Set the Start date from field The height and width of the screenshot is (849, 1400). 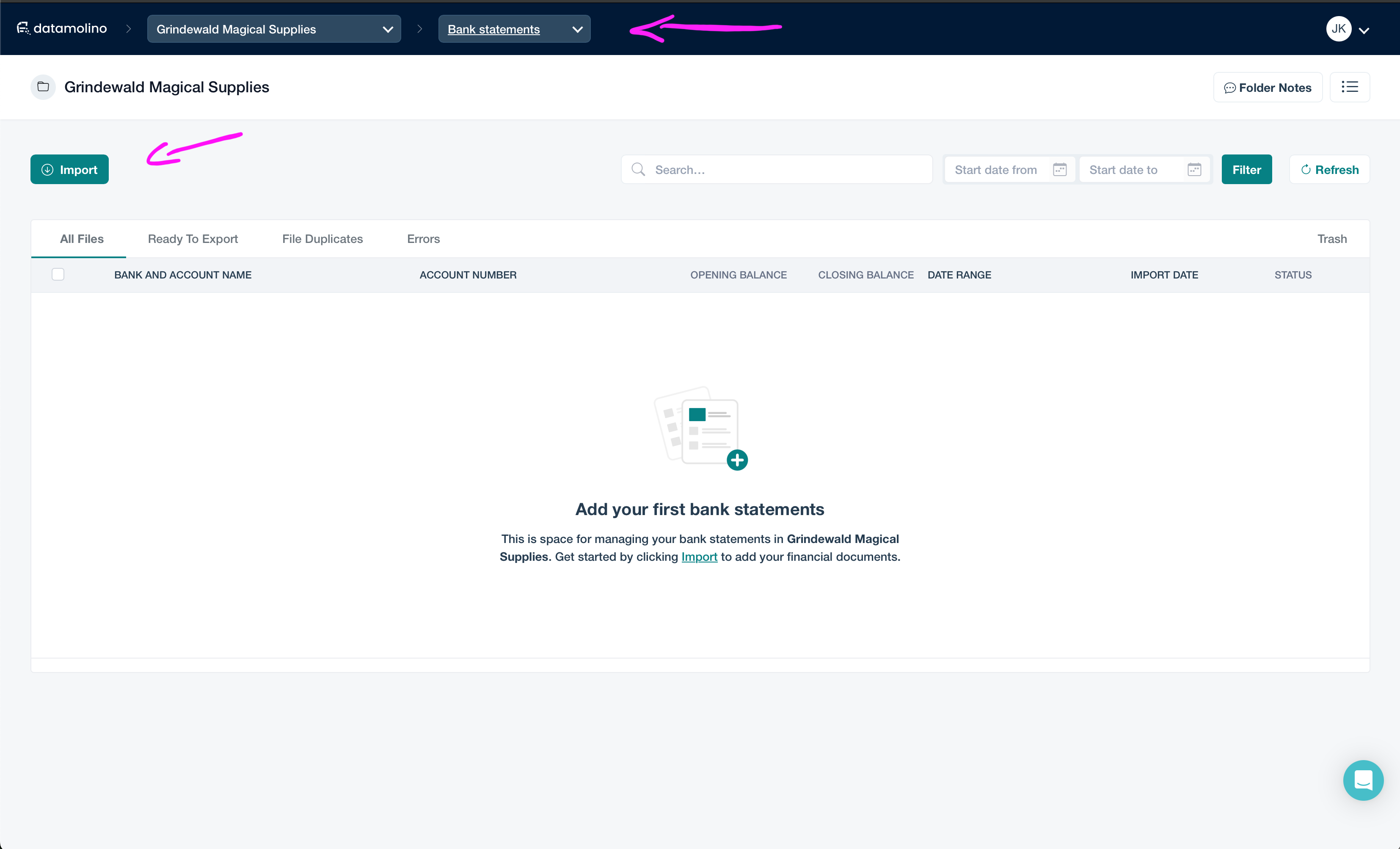coord(1010,169)
